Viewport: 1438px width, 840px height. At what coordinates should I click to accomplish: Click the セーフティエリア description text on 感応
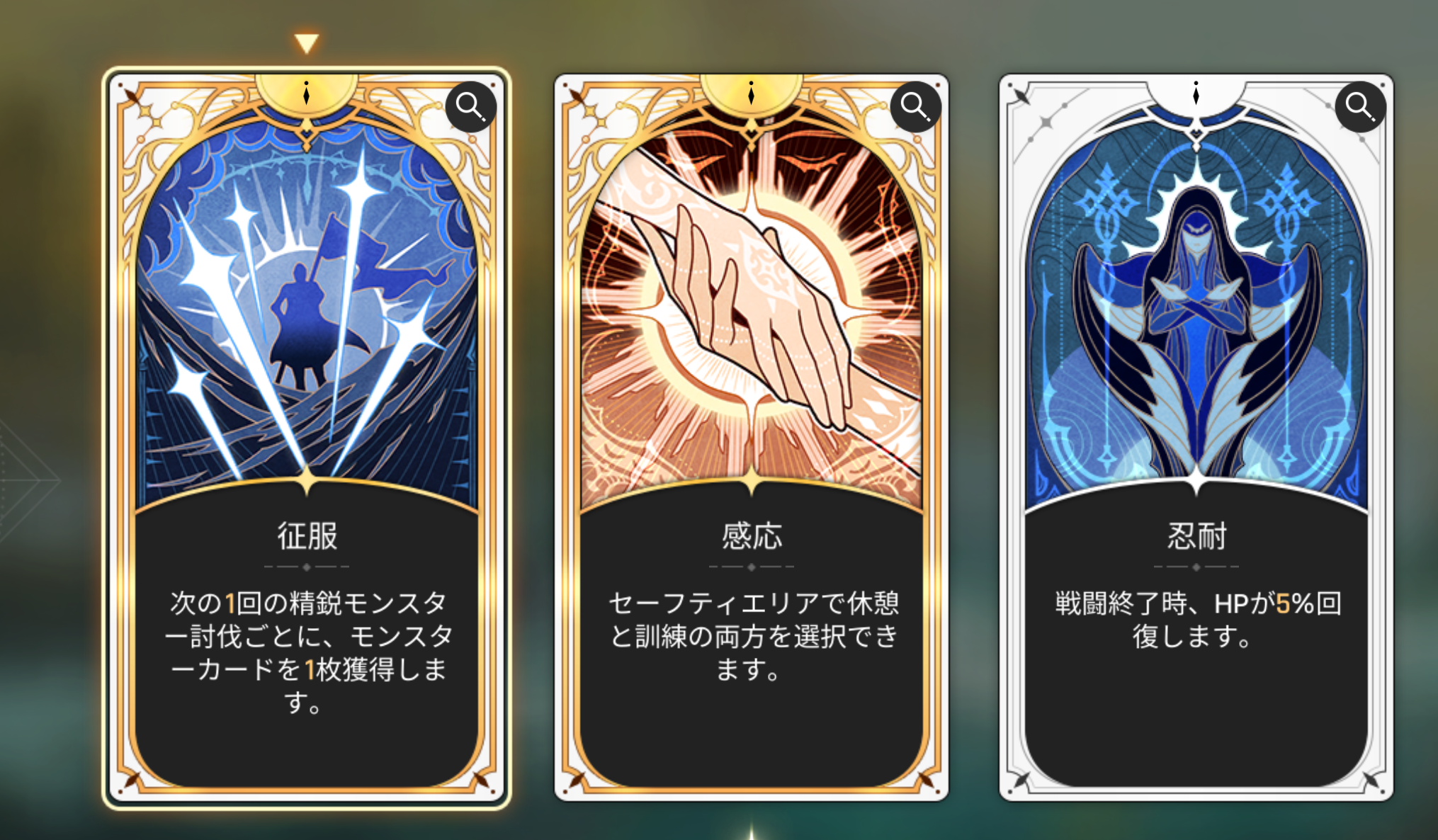coord(753,636)
